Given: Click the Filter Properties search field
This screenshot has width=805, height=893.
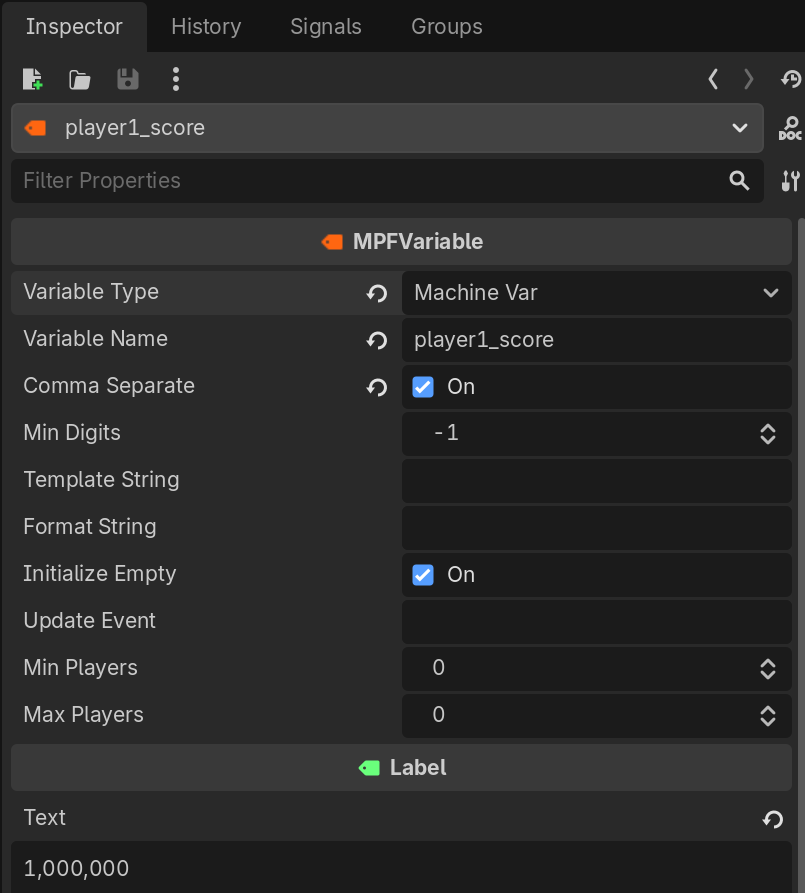Looking at the screenshot, I should pos(370,181).
